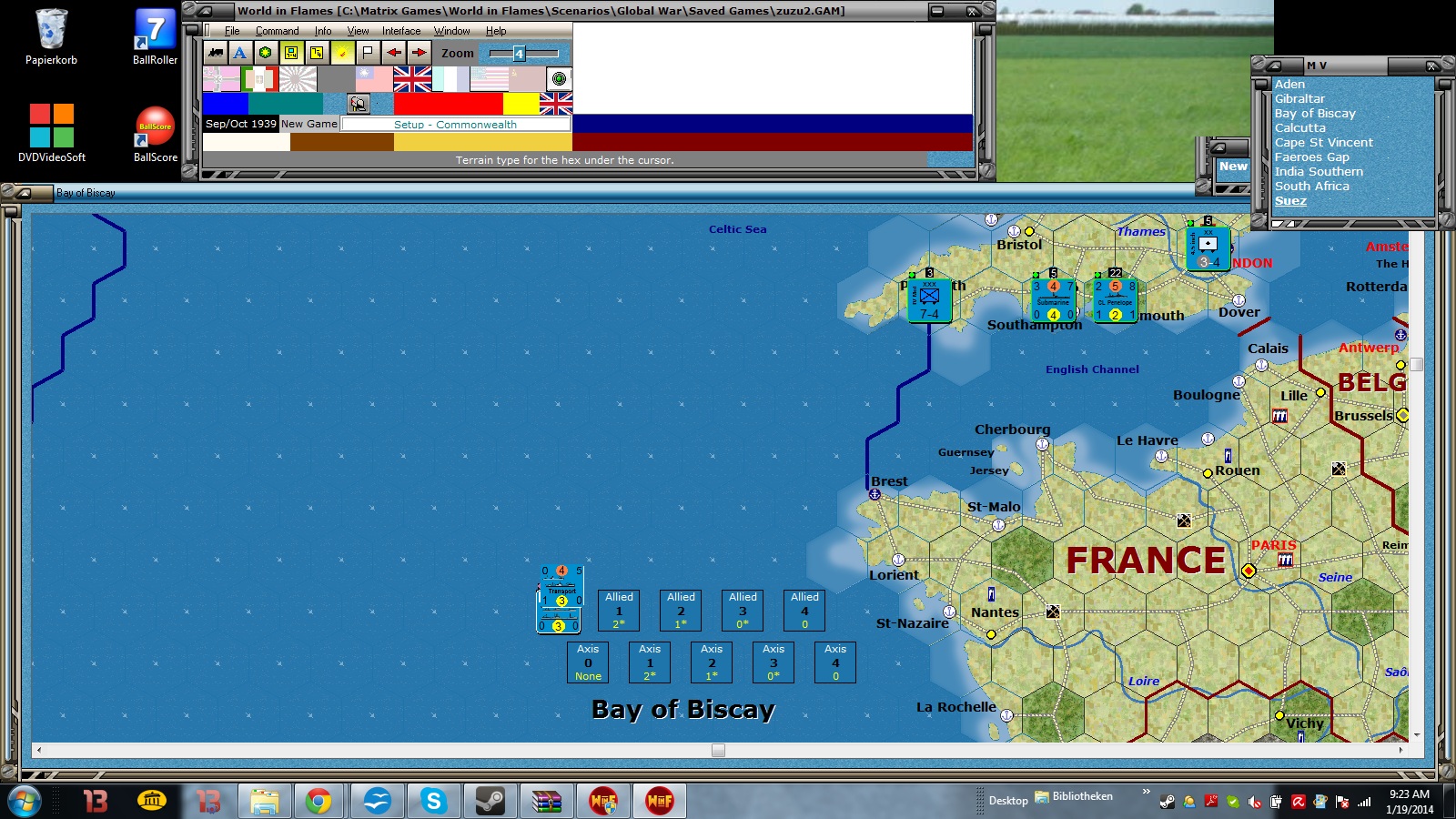Select the Axis 0 None sea box
The width and height of the screenshot is (1456, 819).
point(587,662)
